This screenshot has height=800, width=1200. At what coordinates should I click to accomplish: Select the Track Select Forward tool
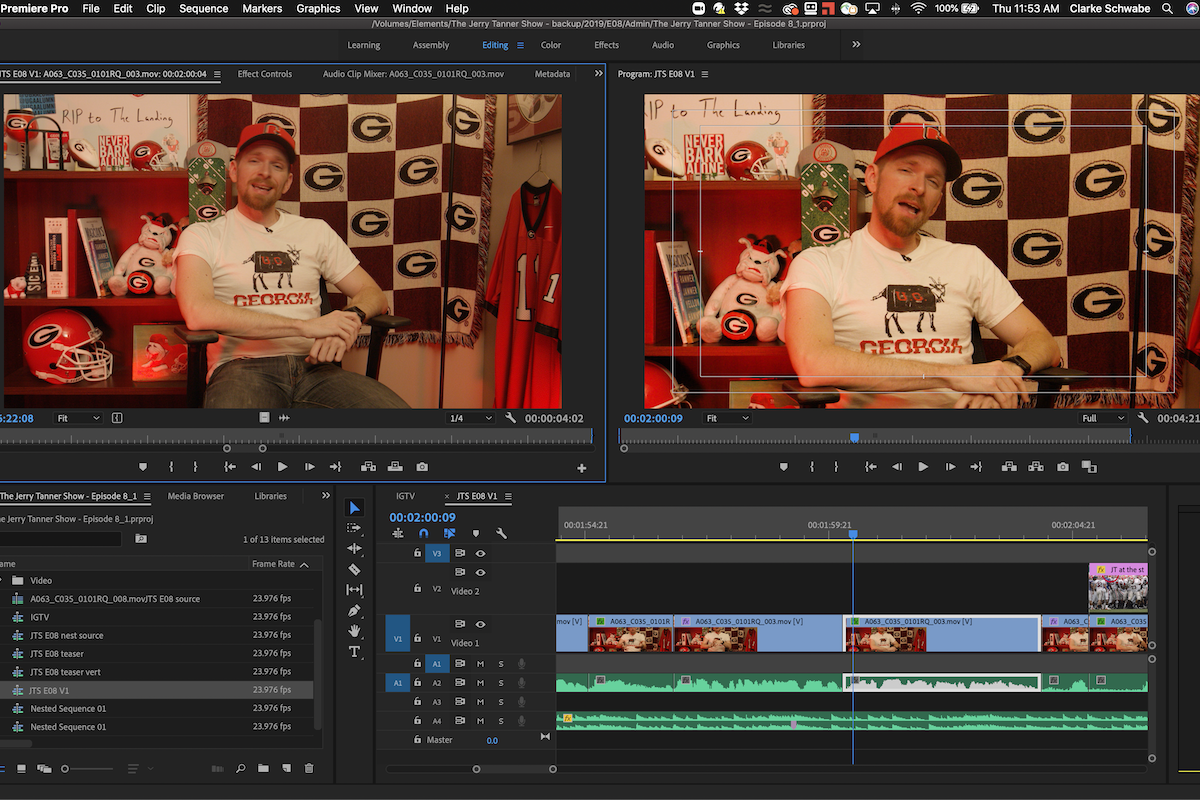pos(354,528)
